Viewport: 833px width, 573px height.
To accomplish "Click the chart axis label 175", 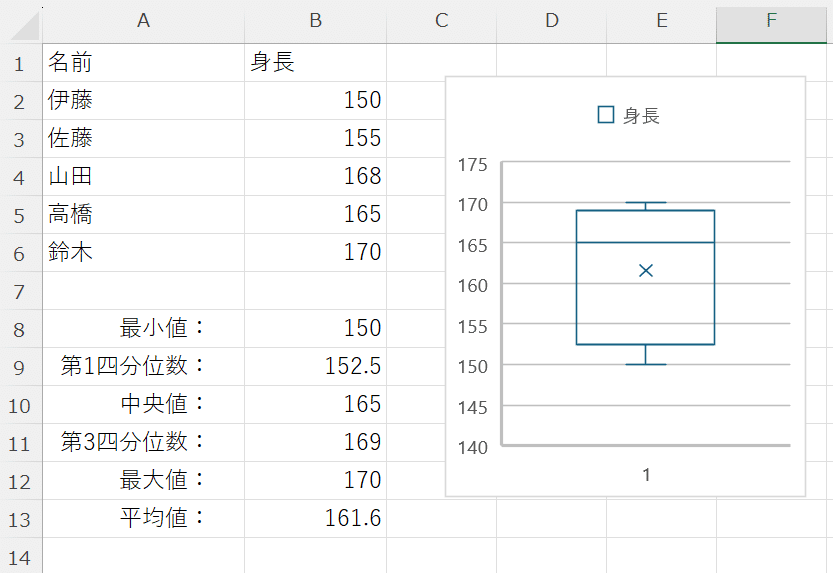I will [473, 165].
